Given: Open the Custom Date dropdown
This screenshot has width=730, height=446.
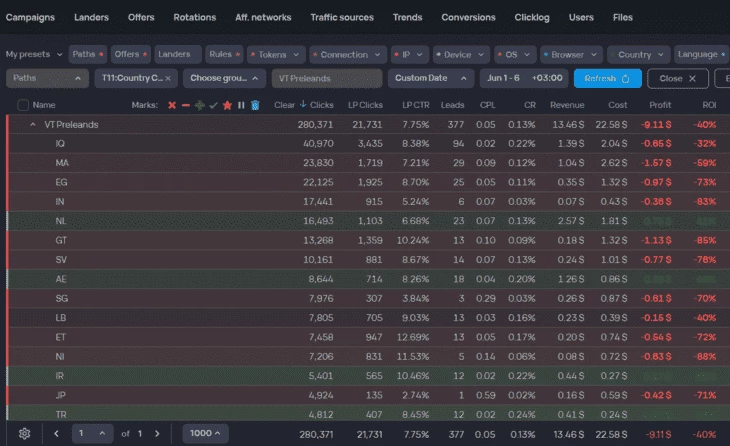Looking at the screenshot, I should (x=431, y=78).
